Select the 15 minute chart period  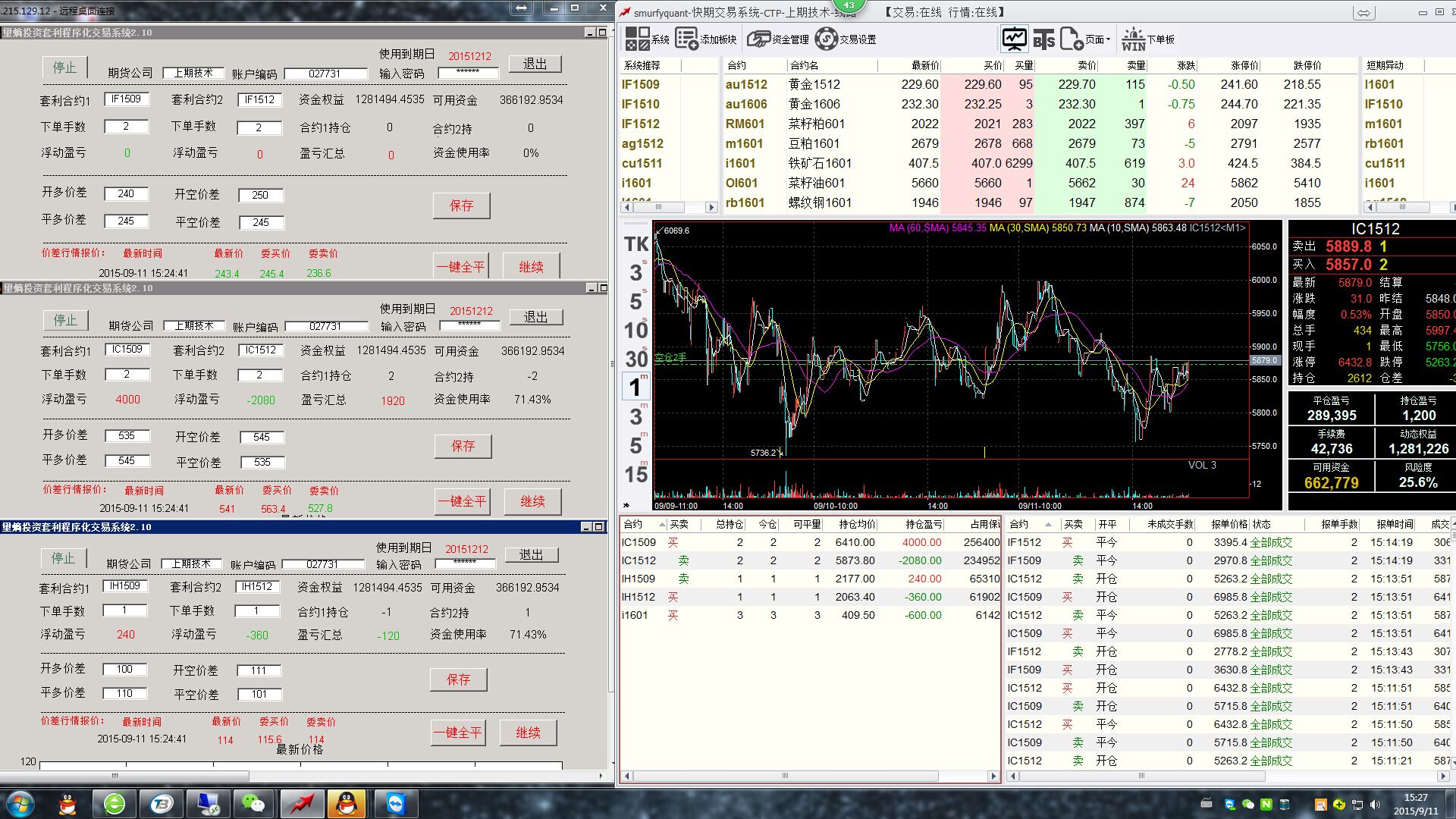(635, 475)
